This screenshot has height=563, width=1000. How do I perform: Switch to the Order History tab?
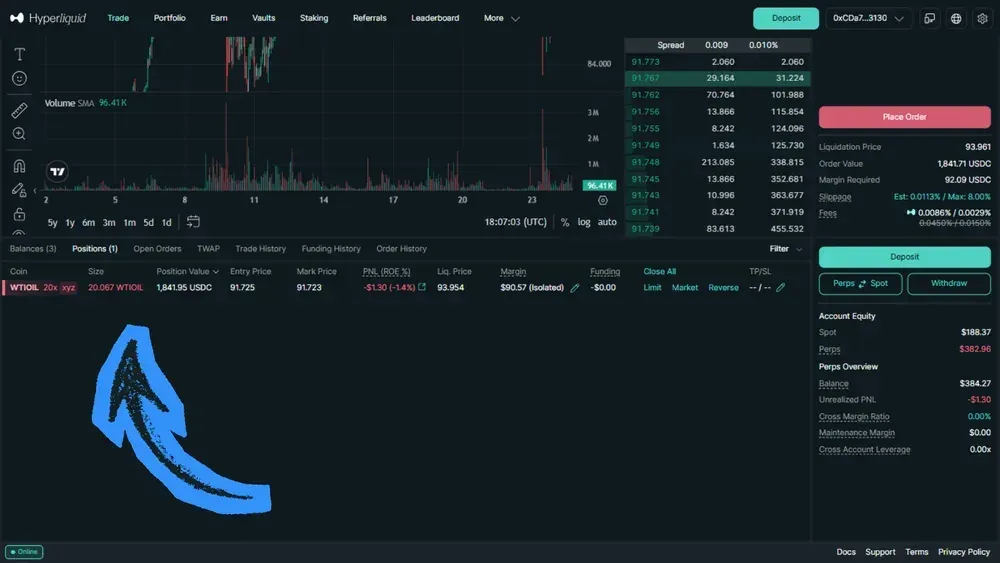coord(401,249)
